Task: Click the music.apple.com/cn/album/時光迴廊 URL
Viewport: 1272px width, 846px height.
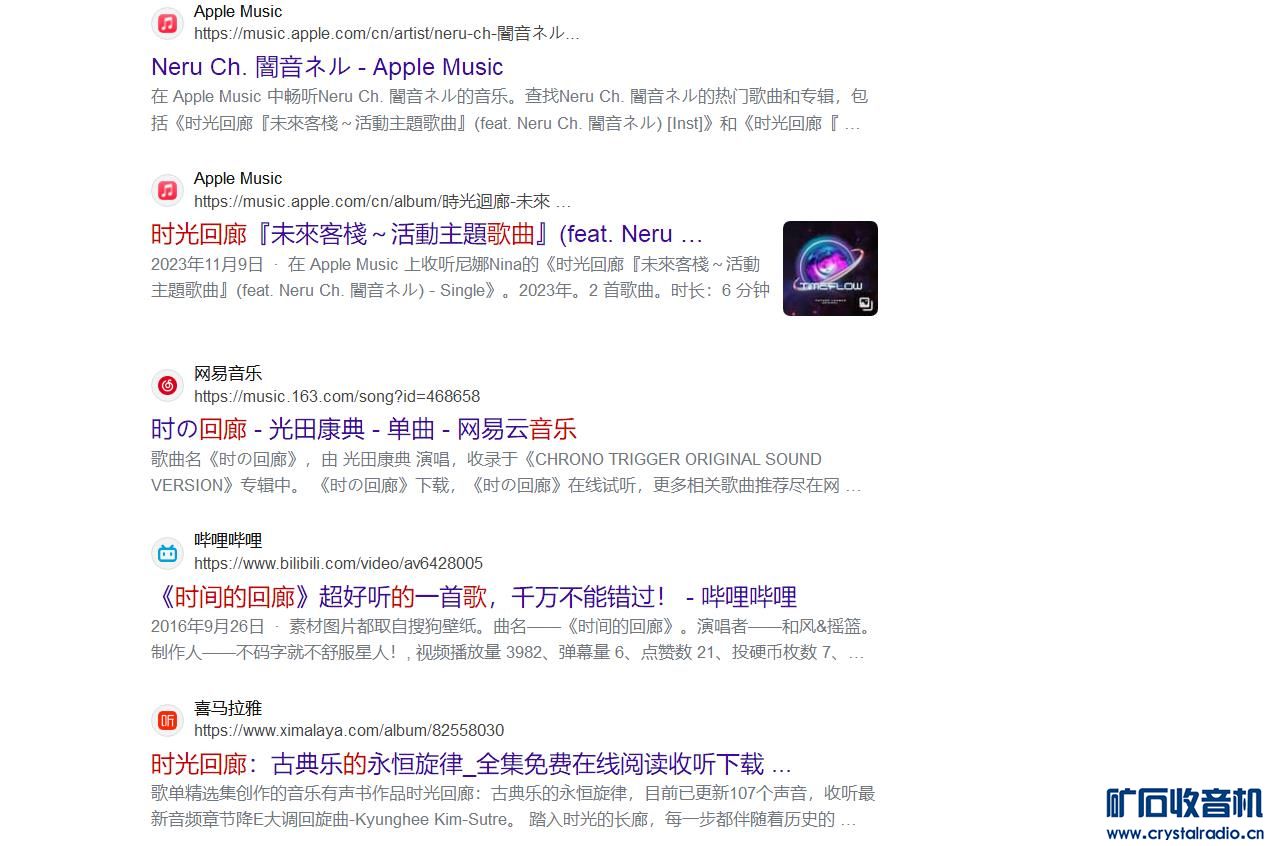Action: [383, 201]
